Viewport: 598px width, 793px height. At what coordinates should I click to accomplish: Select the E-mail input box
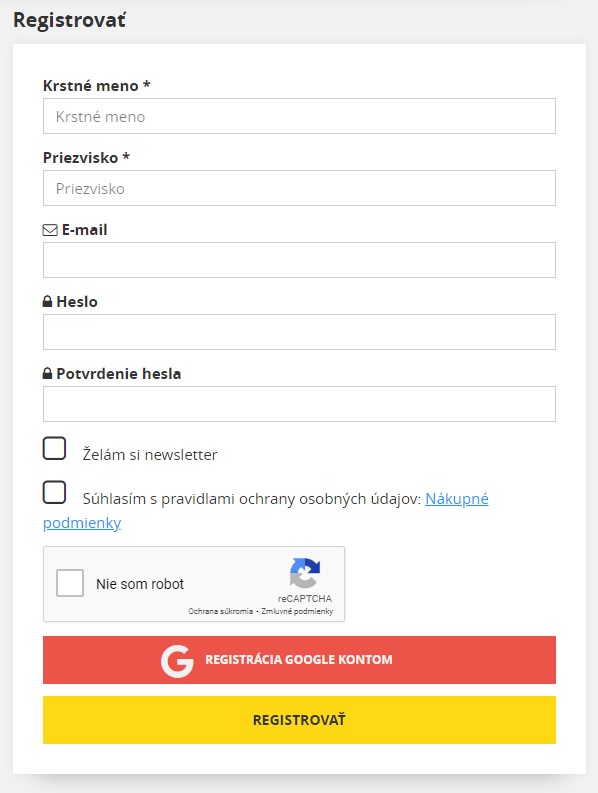coord(300,260)
